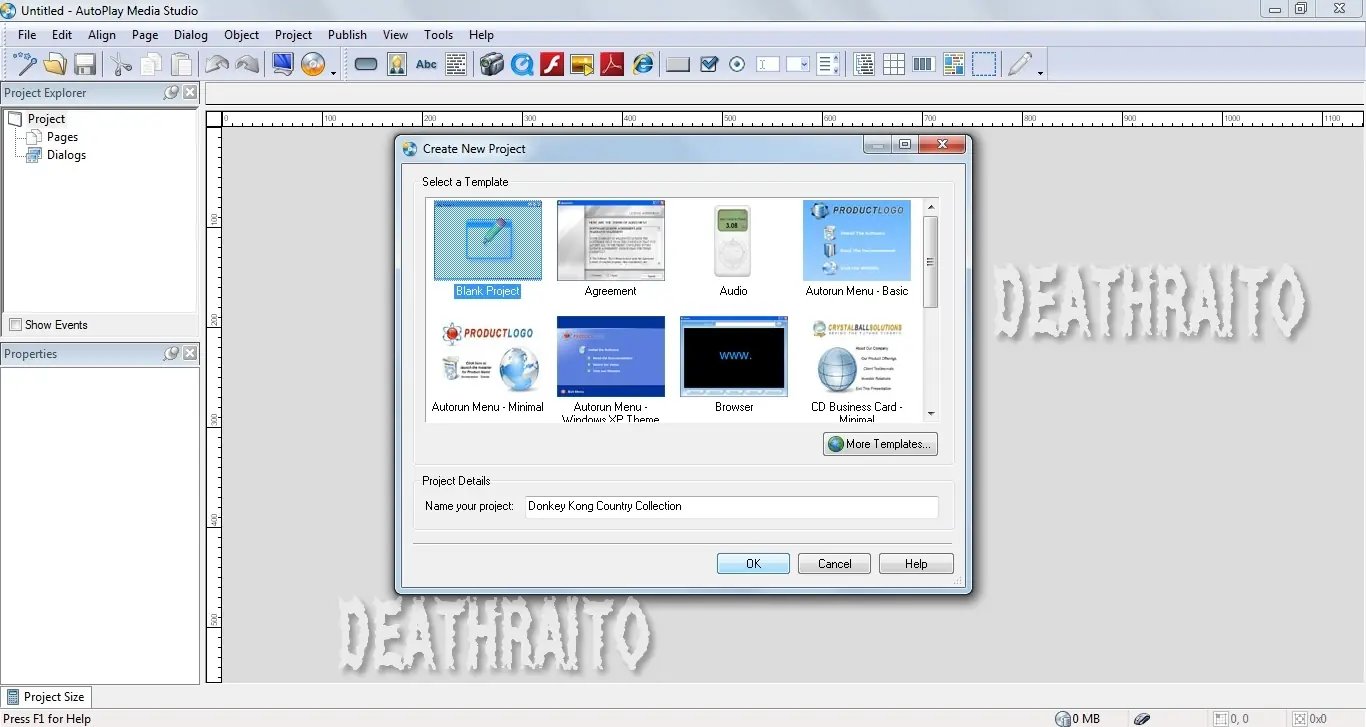
Task: Insert a Flash object icon
Action: click(x=552, y=65)
